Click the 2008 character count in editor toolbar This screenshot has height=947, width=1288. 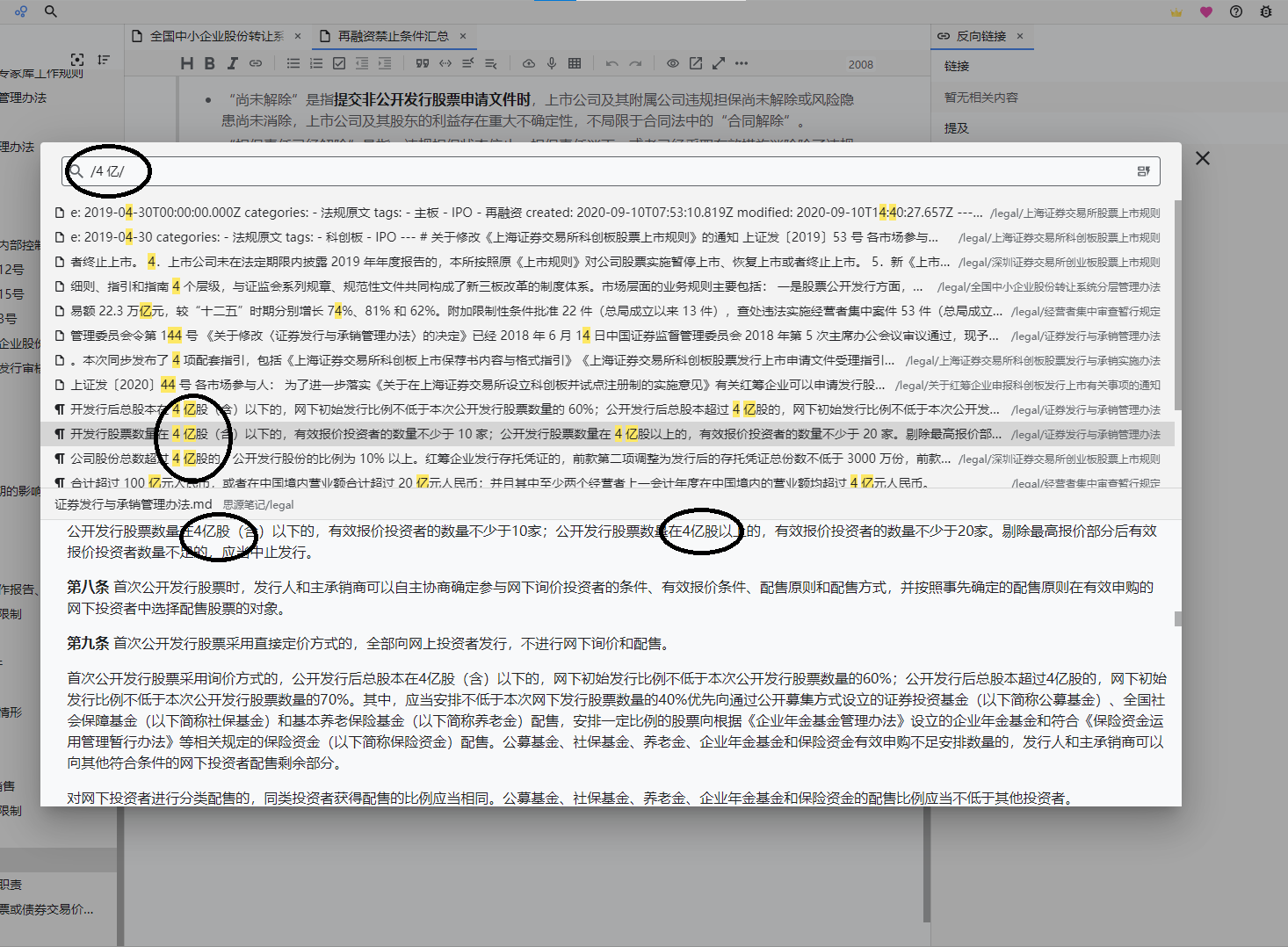[861, 64]
